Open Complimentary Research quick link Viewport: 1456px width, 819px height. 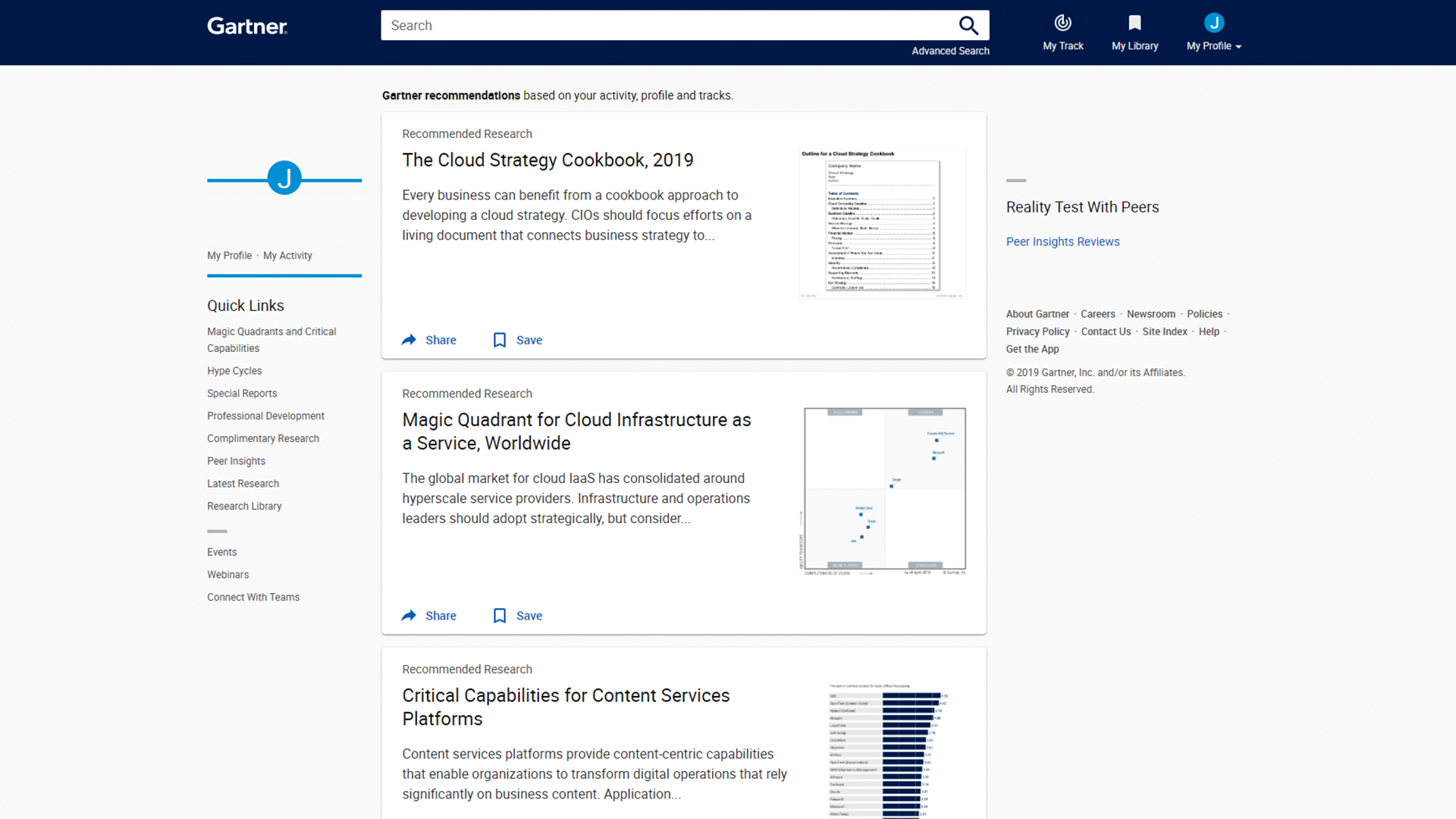[263, 438]
